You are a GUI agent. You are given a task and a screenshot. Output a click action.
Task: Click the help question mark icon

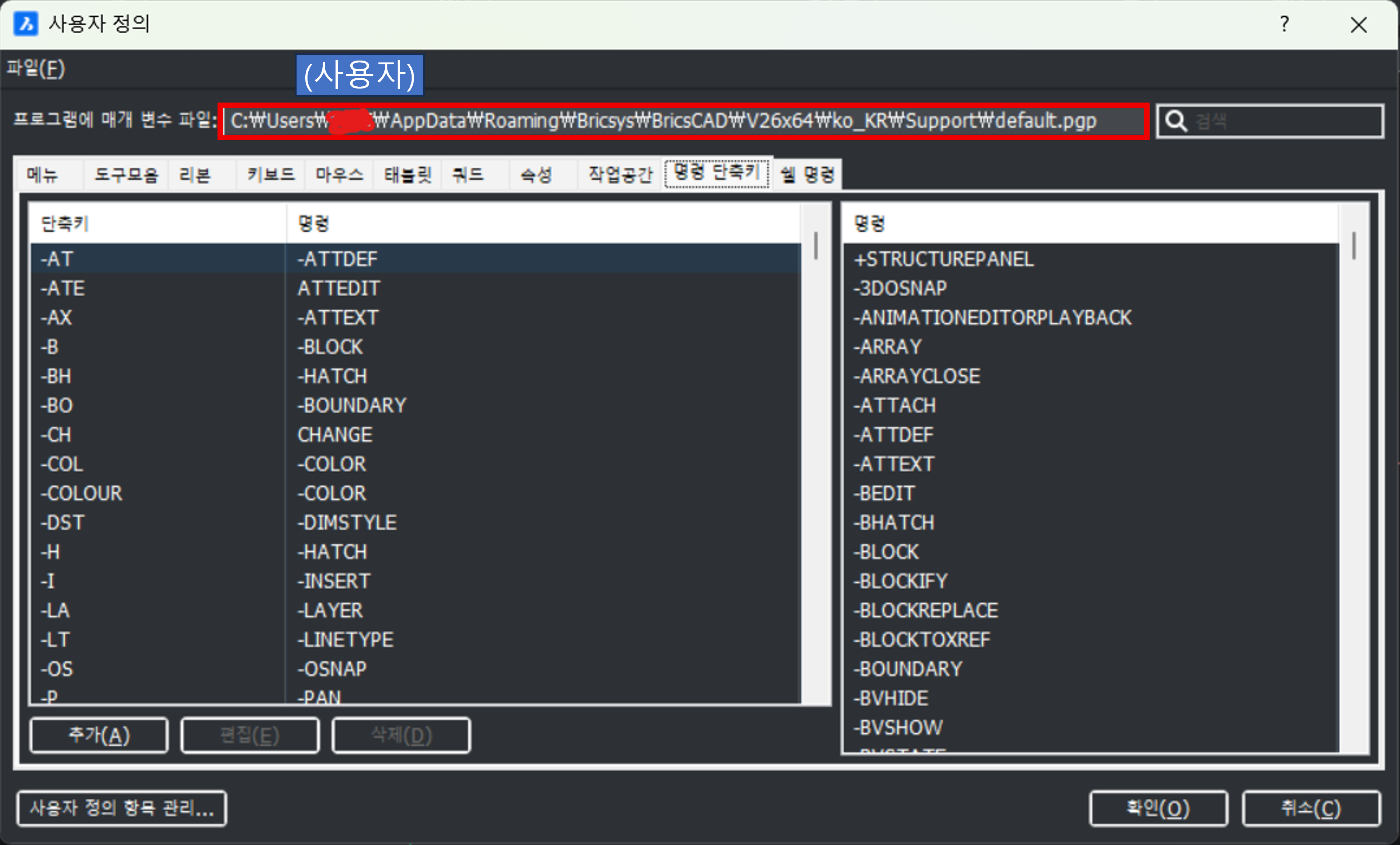[x=1284, y=24]
